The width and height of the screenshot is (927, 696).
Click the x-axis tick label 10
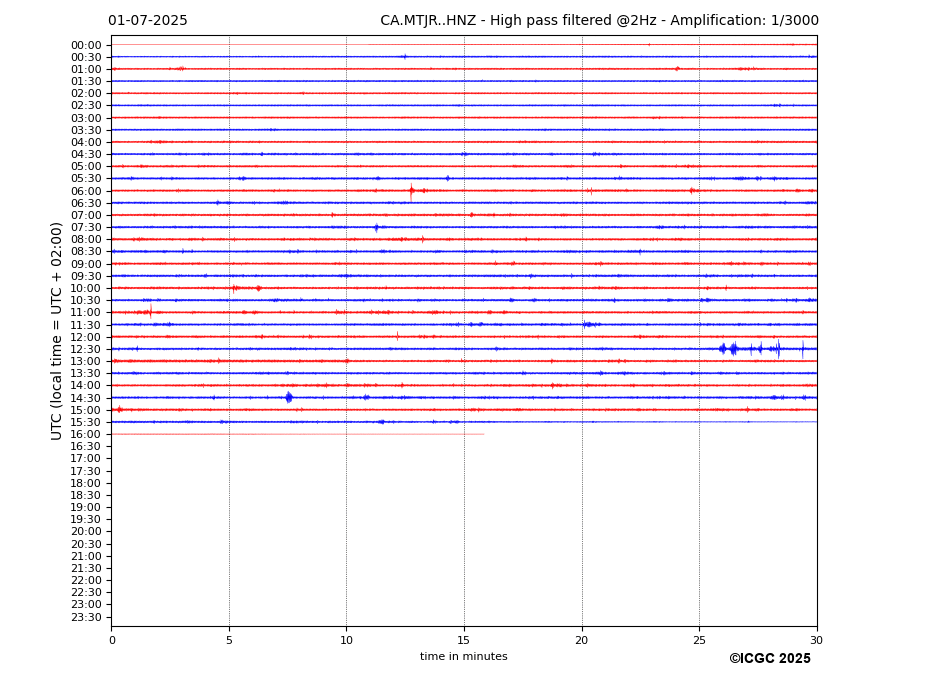coord(346,640)
